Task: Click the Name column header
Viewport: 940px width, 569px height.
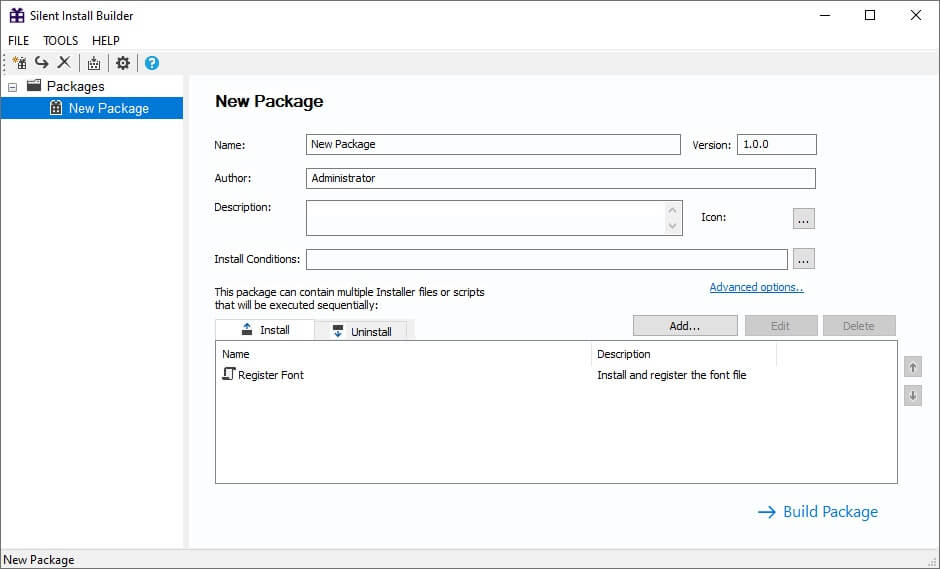Action: (x=403, y=354)
